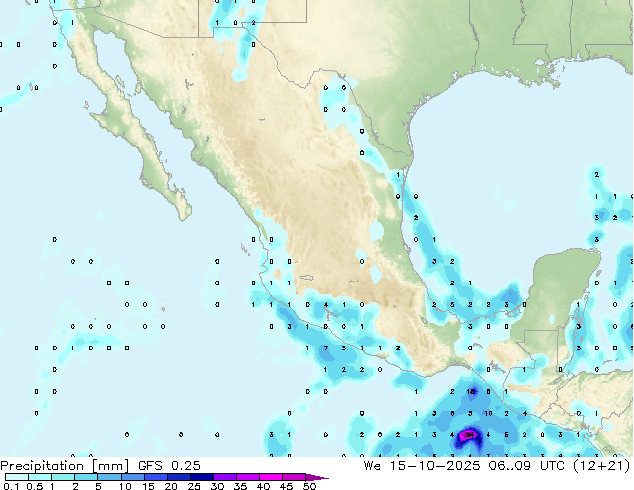634x490 pixels.
Task: Click the 'Precipitation [mm]' title text
Action: pyautogui.click(x=65, y=466)
